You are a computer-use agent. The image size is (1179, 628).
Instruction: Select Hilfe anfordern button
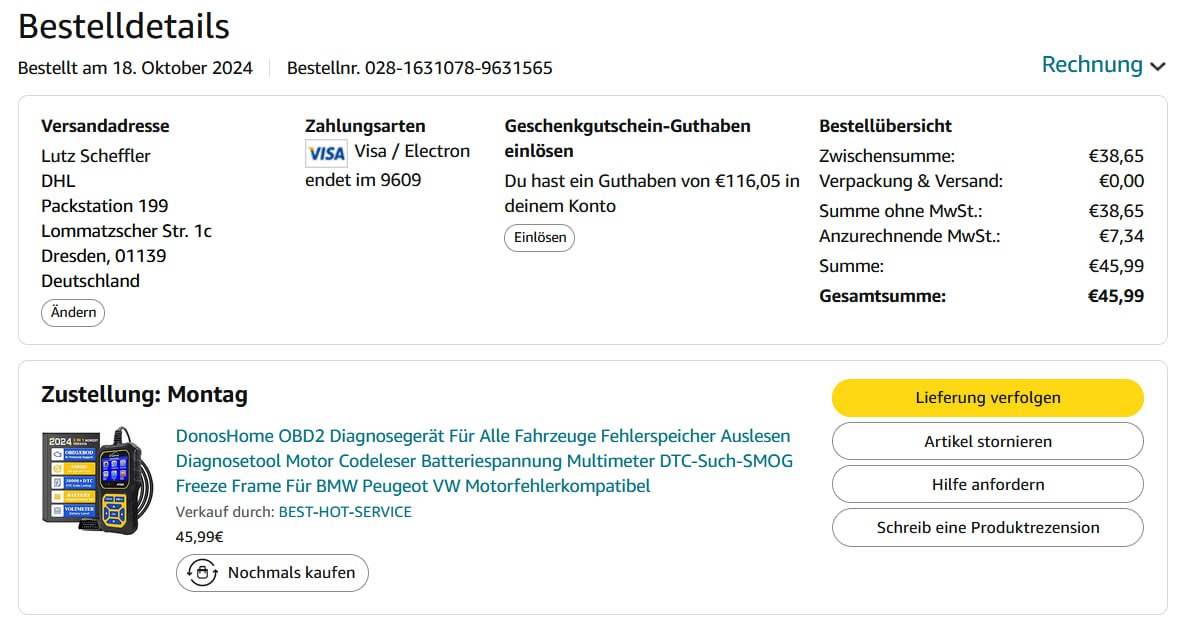987,484
